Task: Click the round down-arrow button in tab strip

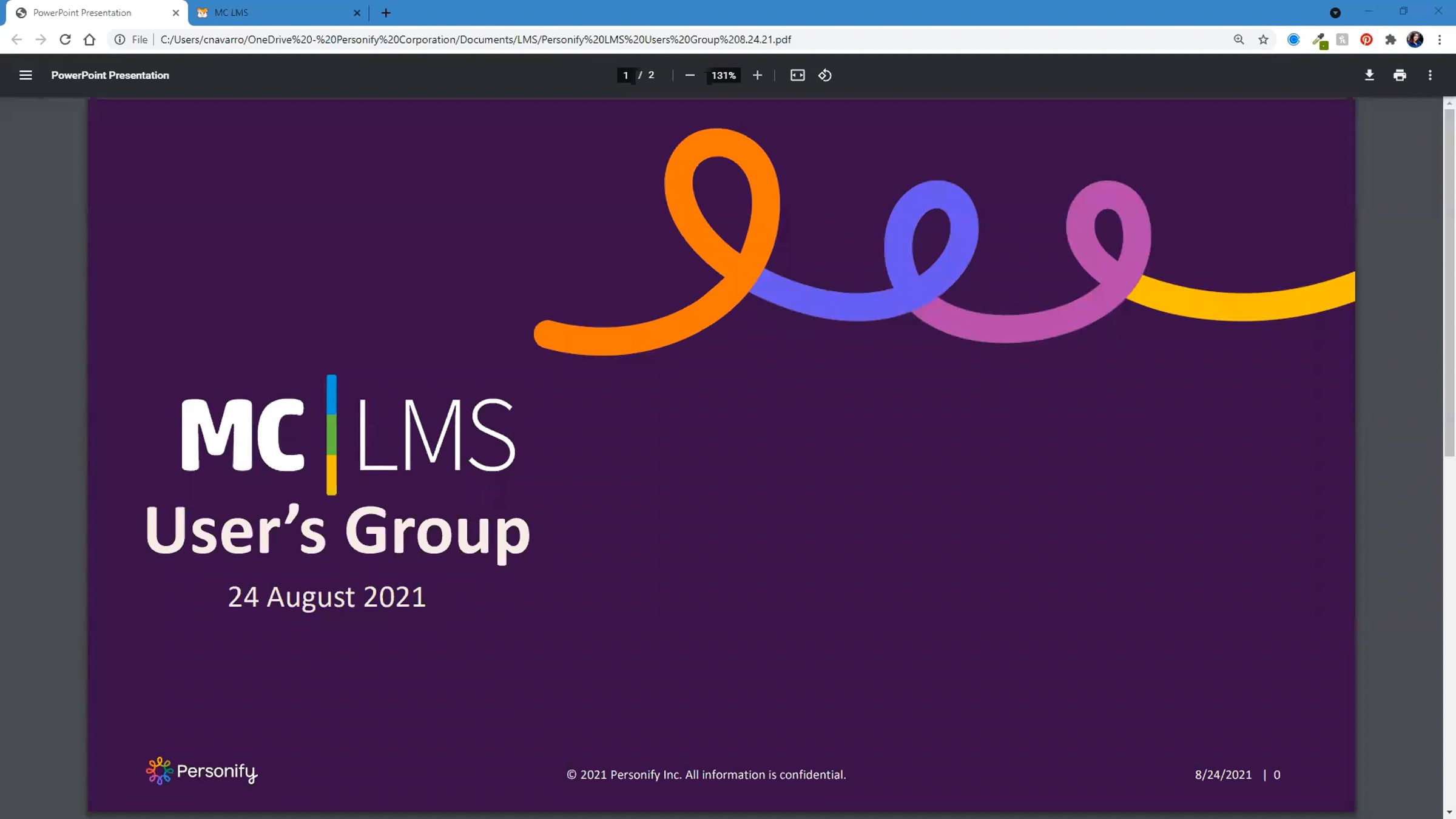Action: tap(1335, 13)
